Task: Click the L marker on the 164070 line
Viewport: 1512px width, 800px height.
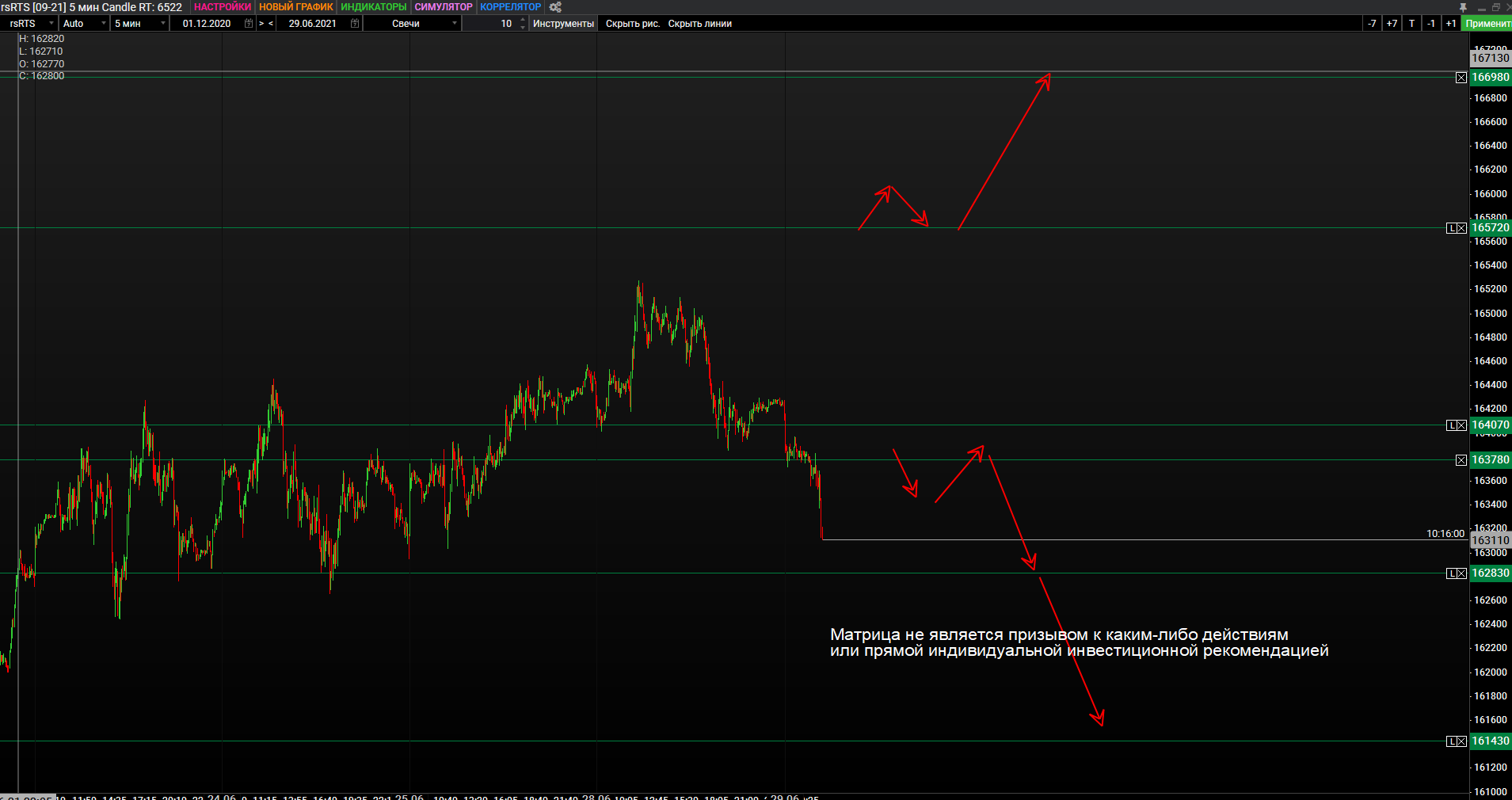Action: 1452,425
